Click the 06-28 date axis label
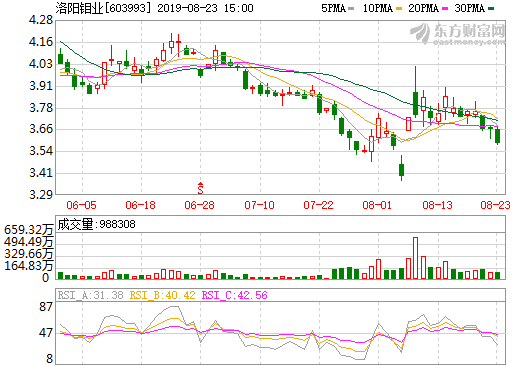Screen dimensions: 520x365 click(199, 205)
